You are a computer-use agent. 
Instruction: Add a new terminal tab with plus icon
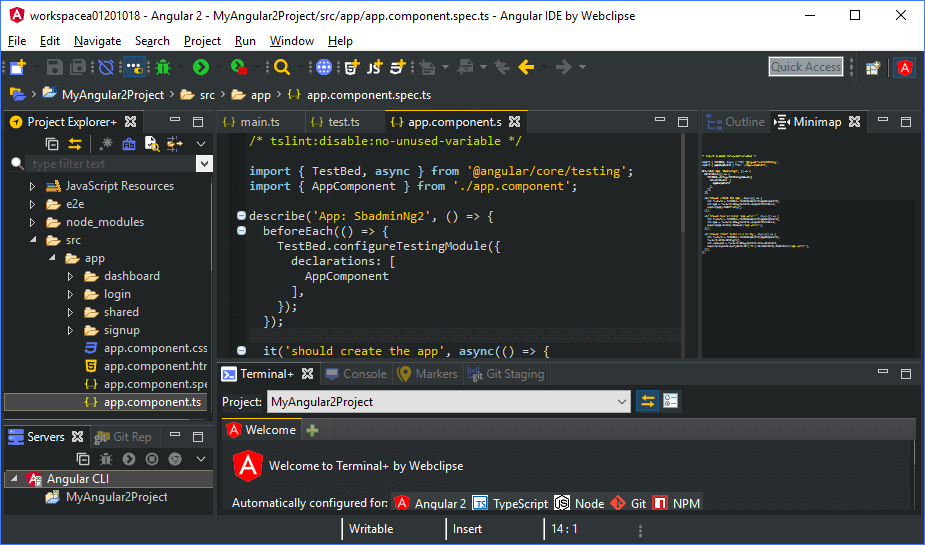[x=313, y=430]
